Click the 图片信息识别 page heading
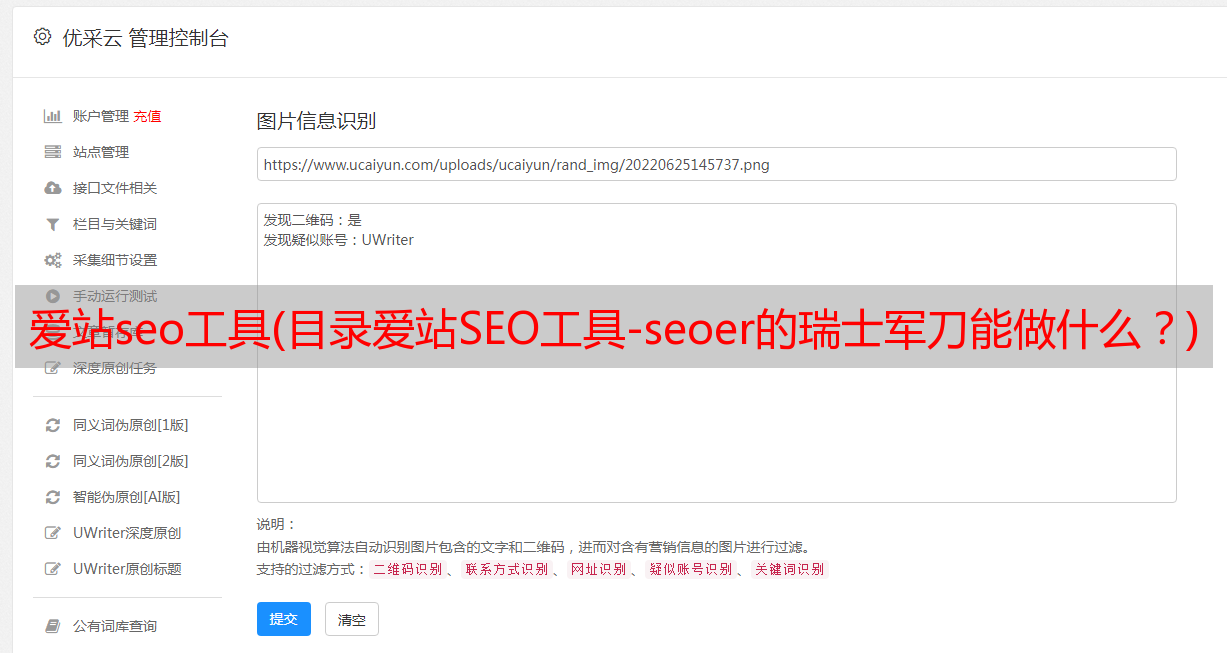 click(x=316, y=121)
